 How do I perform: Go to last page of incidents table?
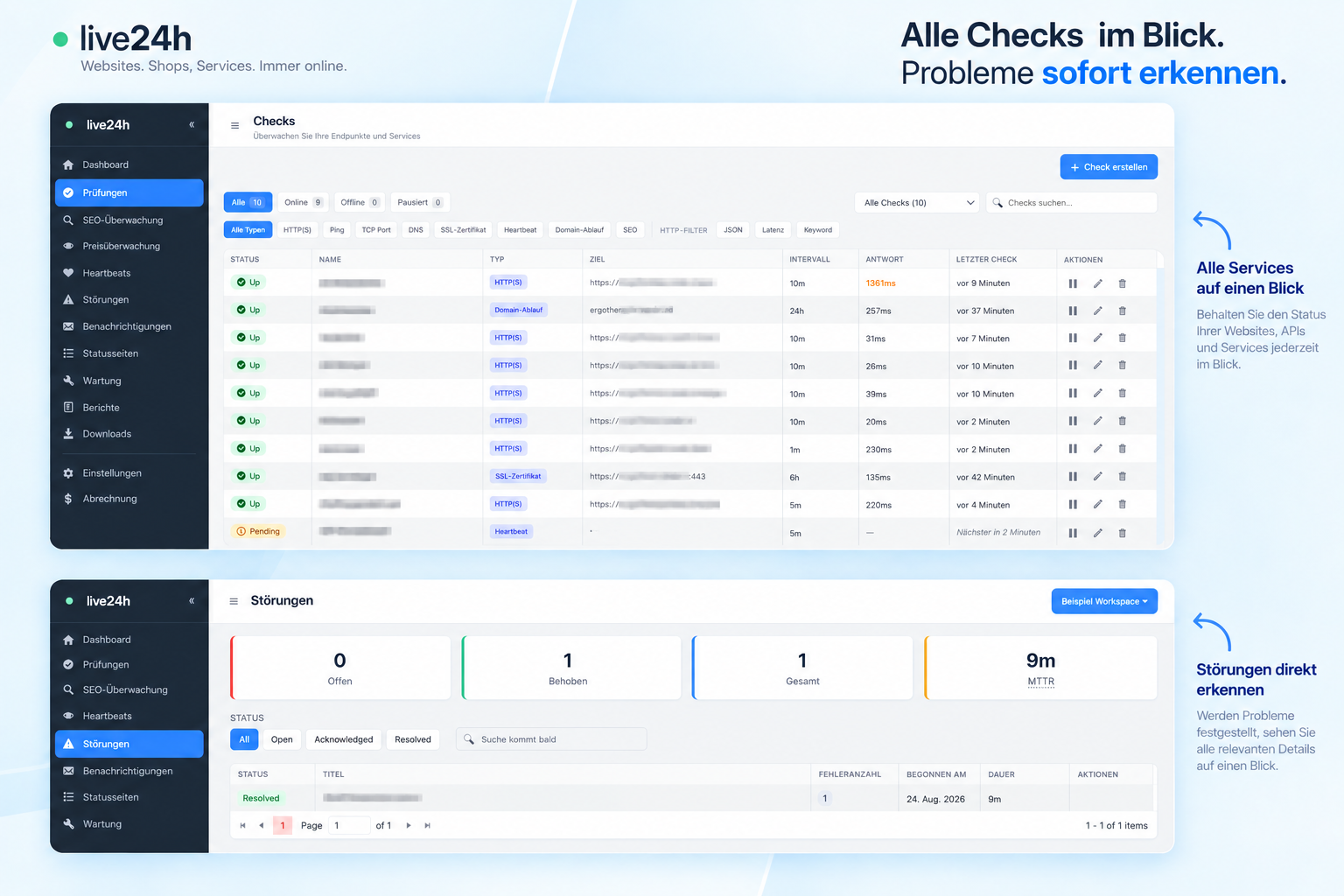click(x=427, y=825)
